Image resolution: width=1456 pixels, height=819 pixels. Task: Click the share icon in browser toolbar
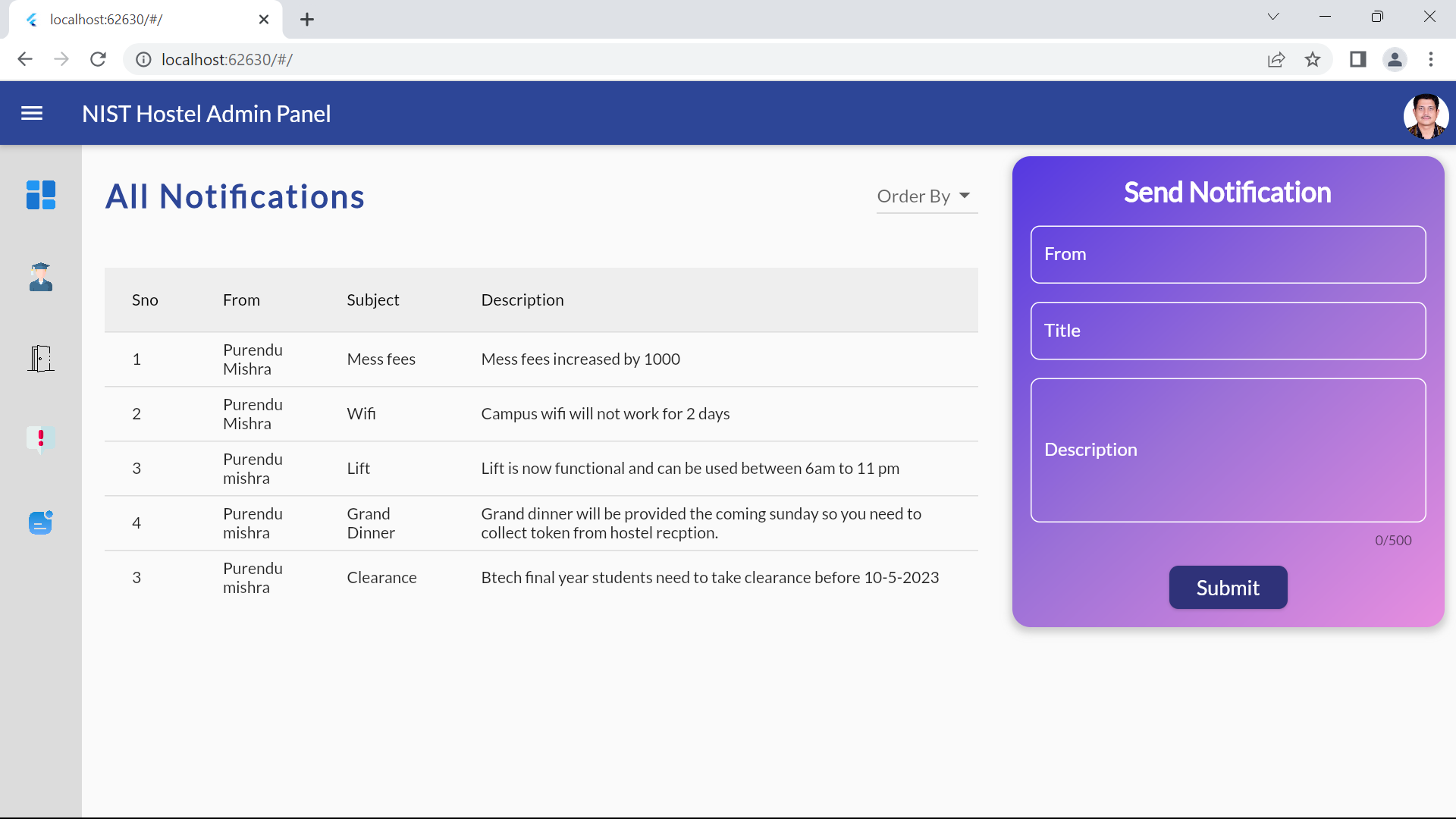click(1276, 59)
